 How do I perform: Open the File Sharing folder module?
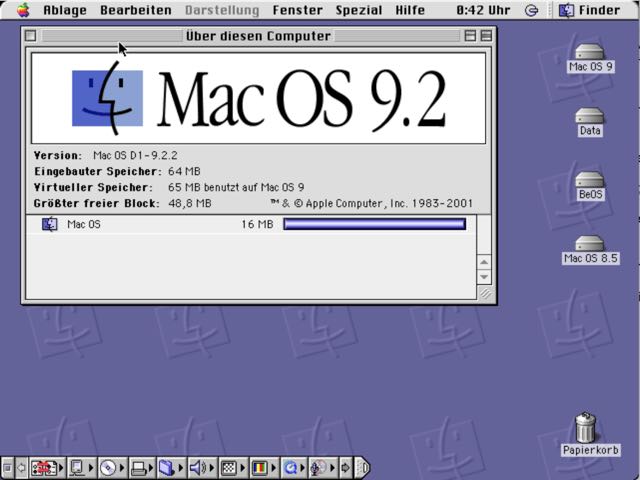pyautogui.click(x=171, y=468)
